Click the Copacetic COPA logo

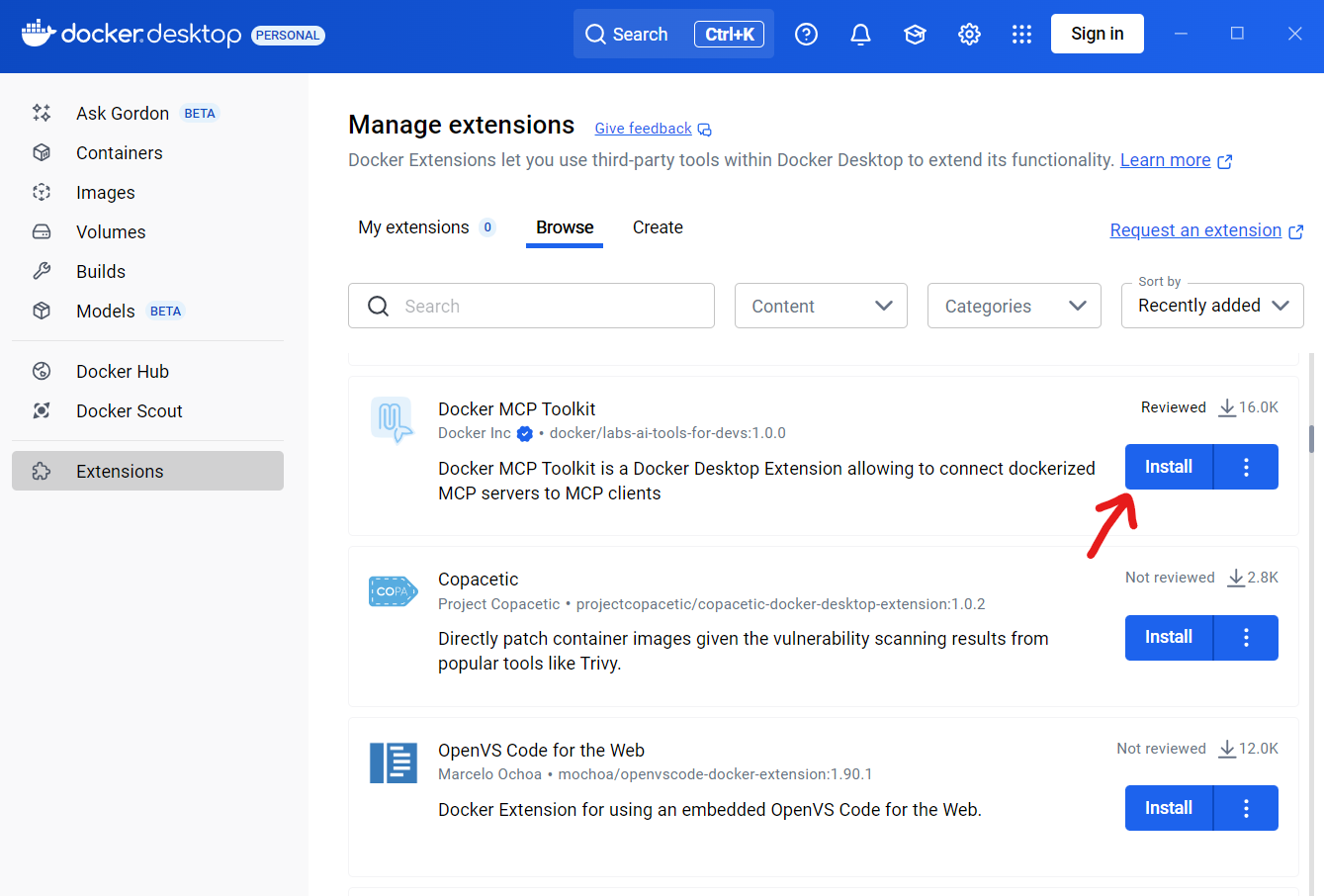point(393,591)
